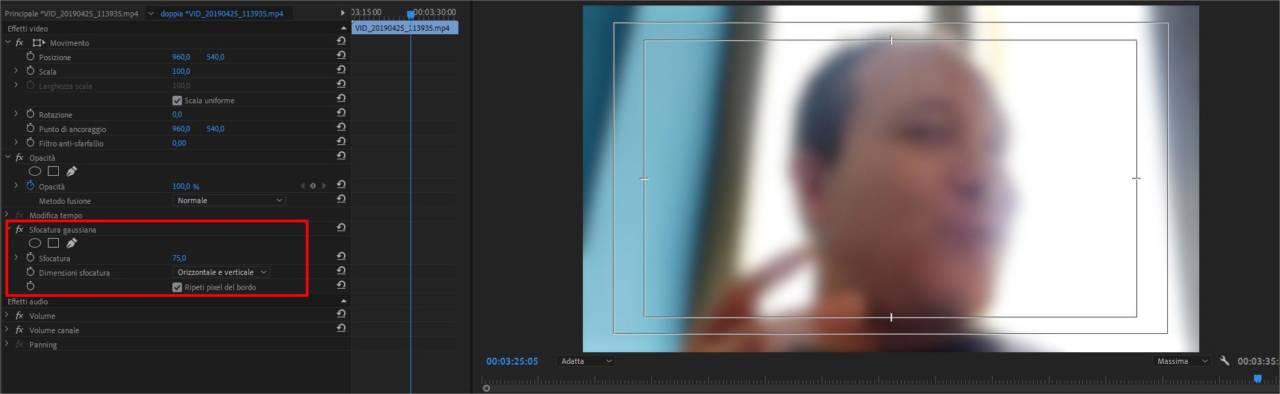Select pen mask tool under Sfocatura gaussiana
Image resolution: width=1280 pixels, height=394 pixels.
point(72,243)
